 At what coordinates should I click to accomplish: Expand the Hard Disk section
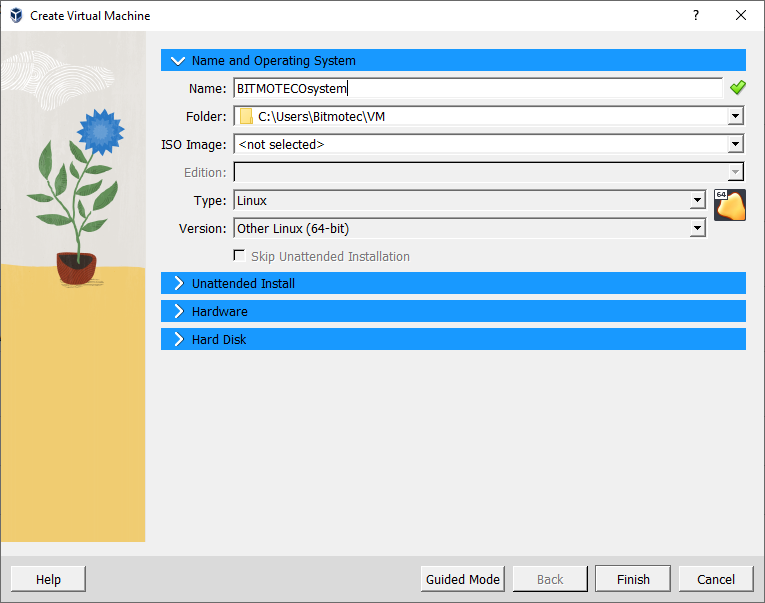coord(453,339)
